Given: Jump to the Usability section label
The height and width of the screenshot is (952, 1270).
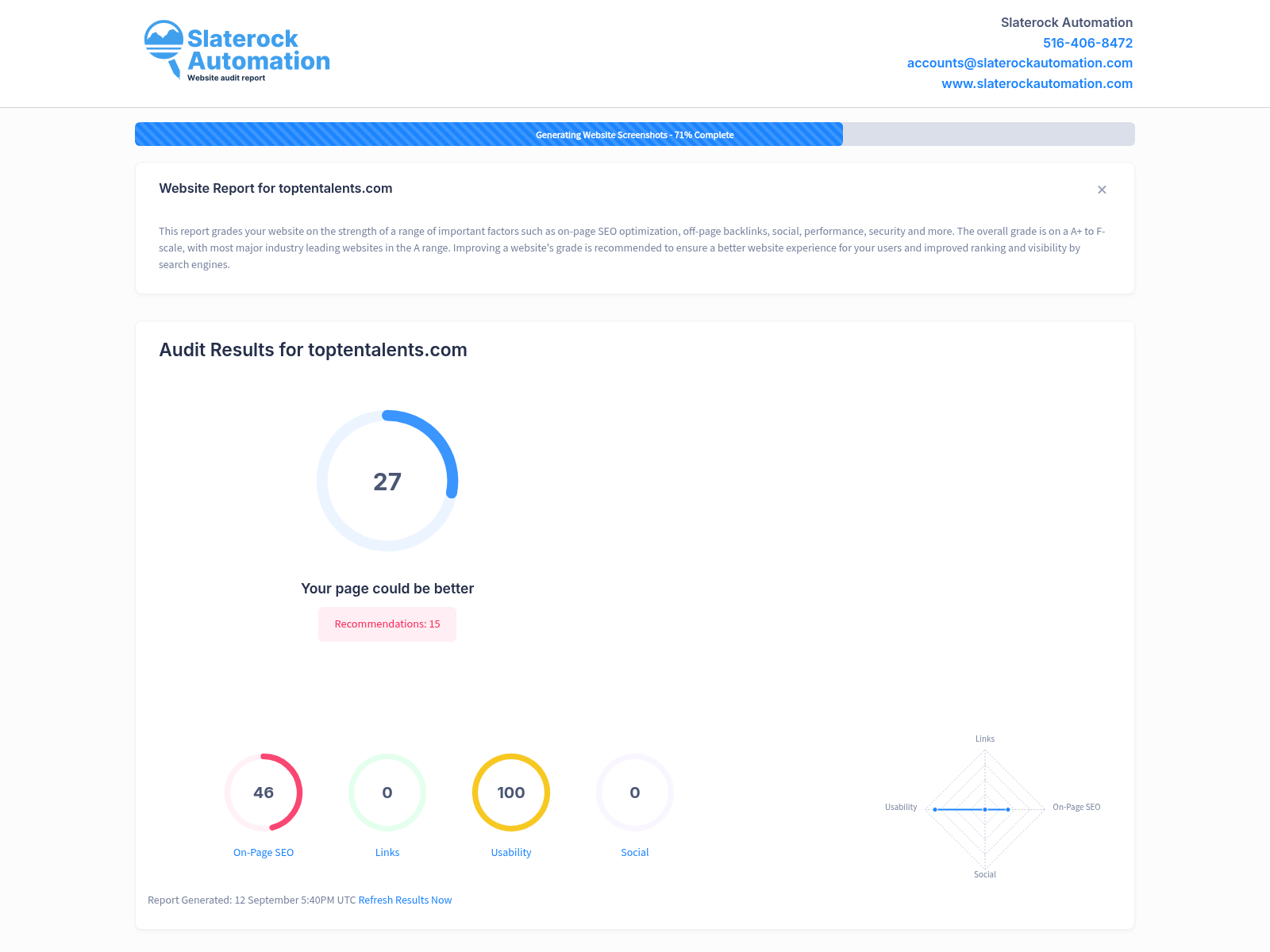Looking at the screenshot, I should pos(511,853).
